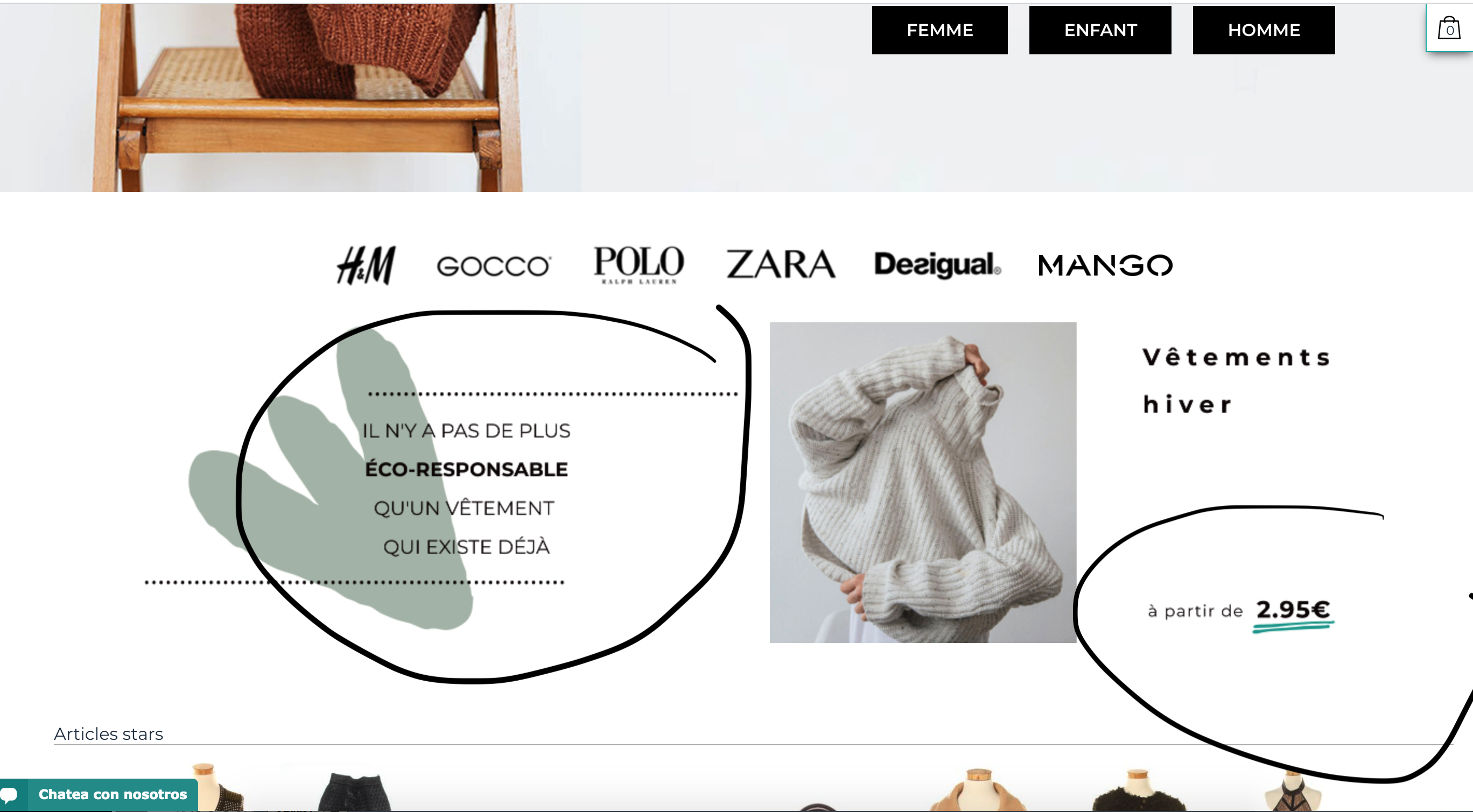This screenshot has height=812, width=1473.
Task: Click the chat speech bubble icon
Action: pos(9,795)
